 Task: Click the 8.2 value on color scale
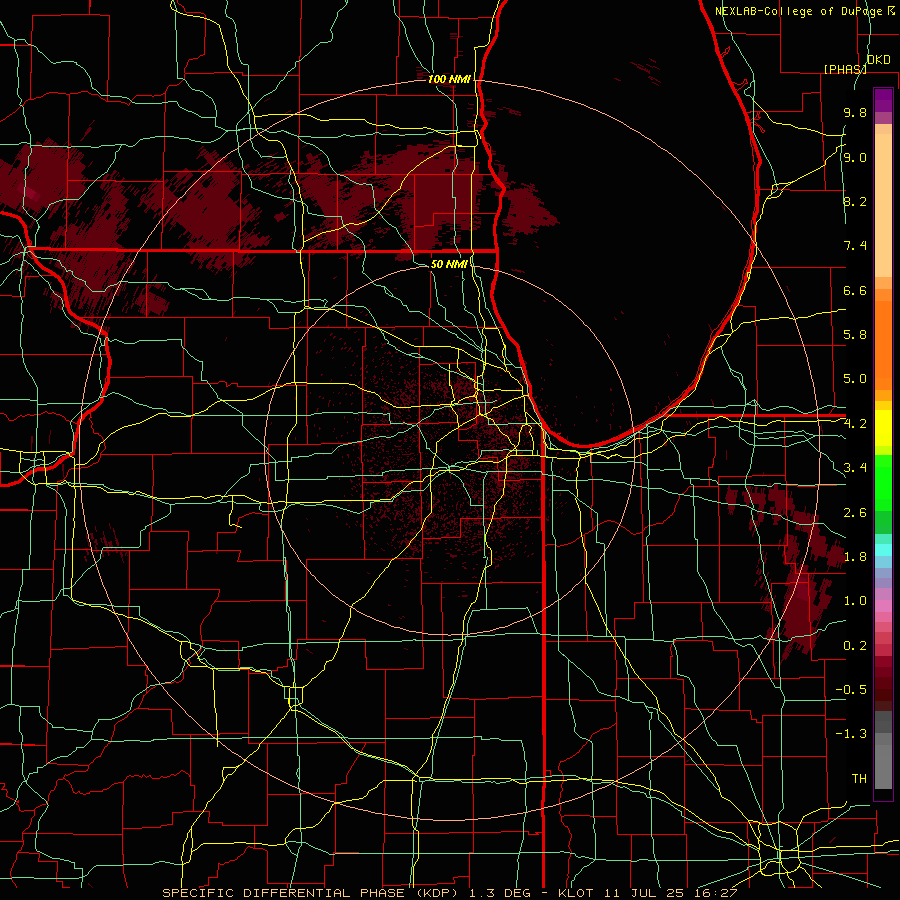click(855, 201)
